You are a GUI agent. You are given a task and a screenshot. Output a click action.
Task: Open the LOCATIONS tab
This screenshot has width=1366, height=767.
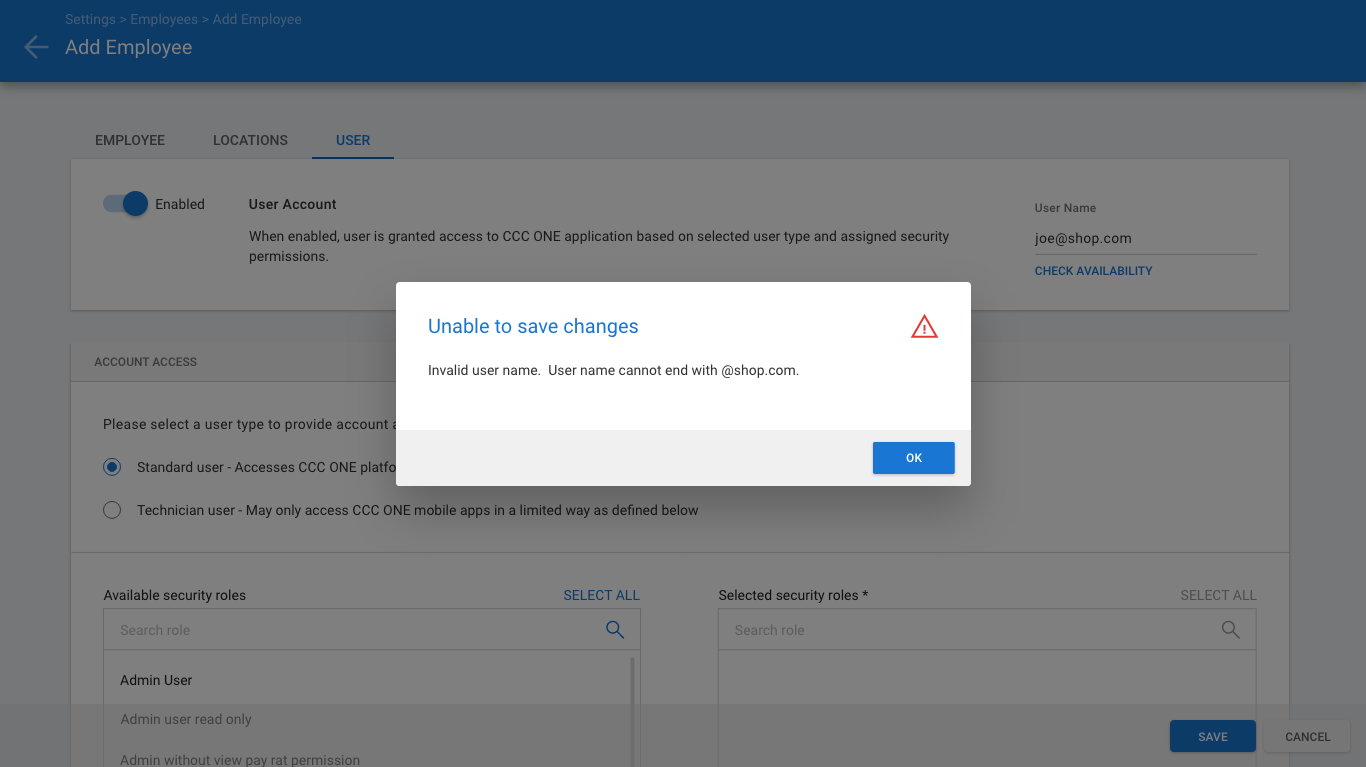[x=250, y=140]
